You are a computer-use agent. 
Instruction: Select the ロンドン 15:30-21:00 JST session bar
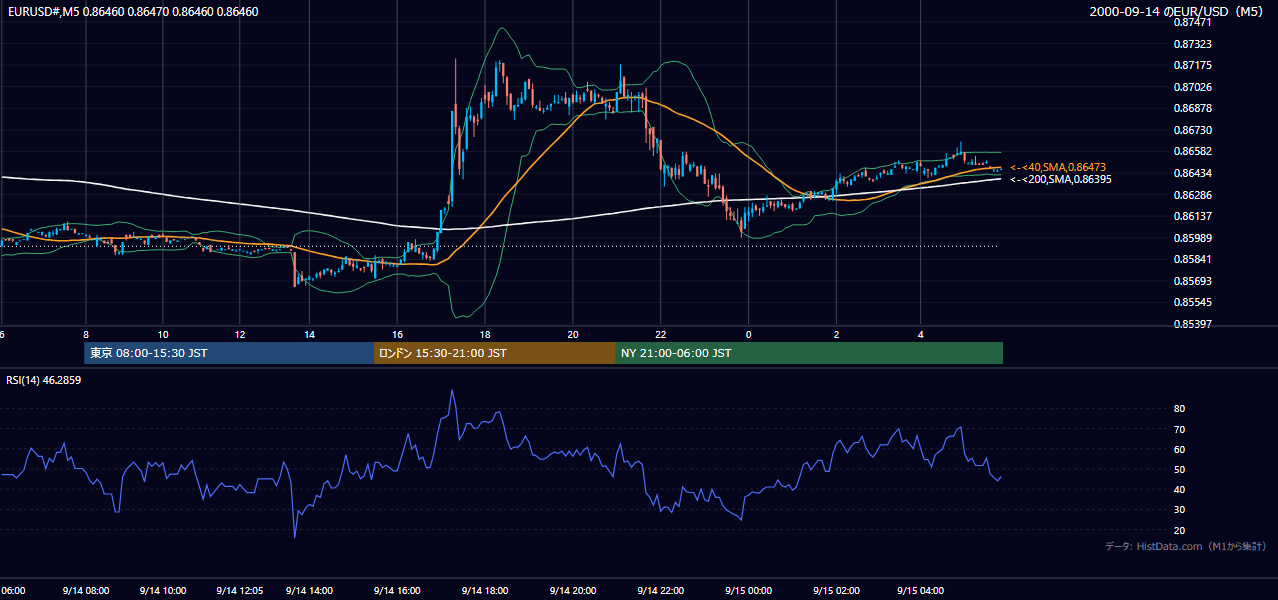point(494,353)
